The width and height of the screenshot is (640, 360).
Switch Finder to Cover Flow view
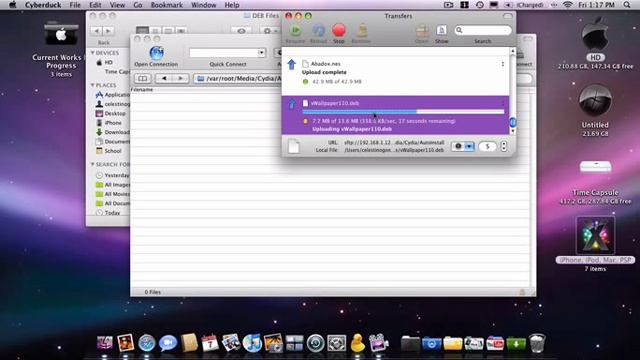pyautogui.click(x=181, y=31)
